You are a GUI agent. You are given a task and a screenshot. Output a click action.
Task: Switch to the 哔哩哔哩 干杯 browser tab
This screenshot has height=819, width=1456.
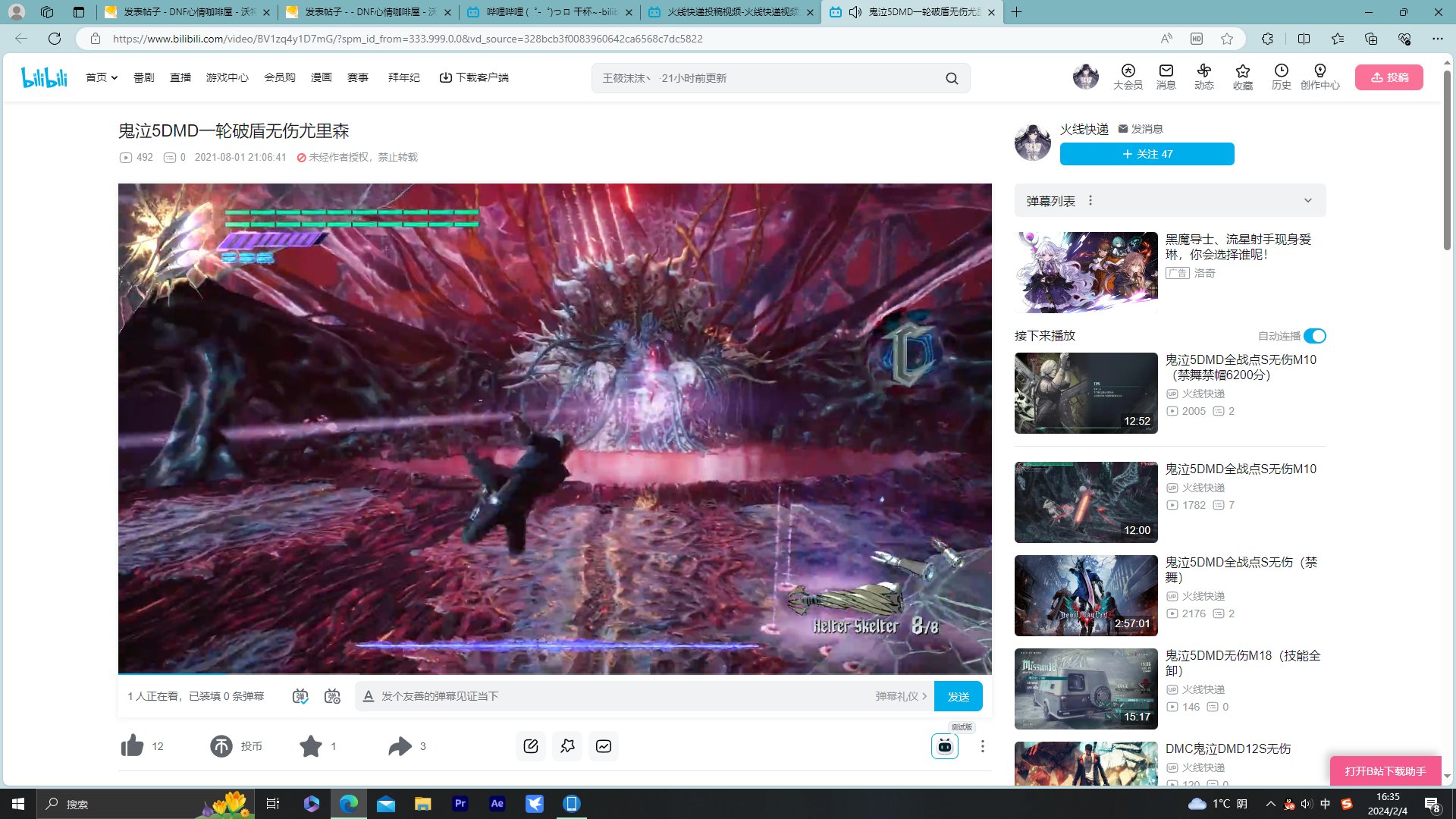click(x=549, y=12)
